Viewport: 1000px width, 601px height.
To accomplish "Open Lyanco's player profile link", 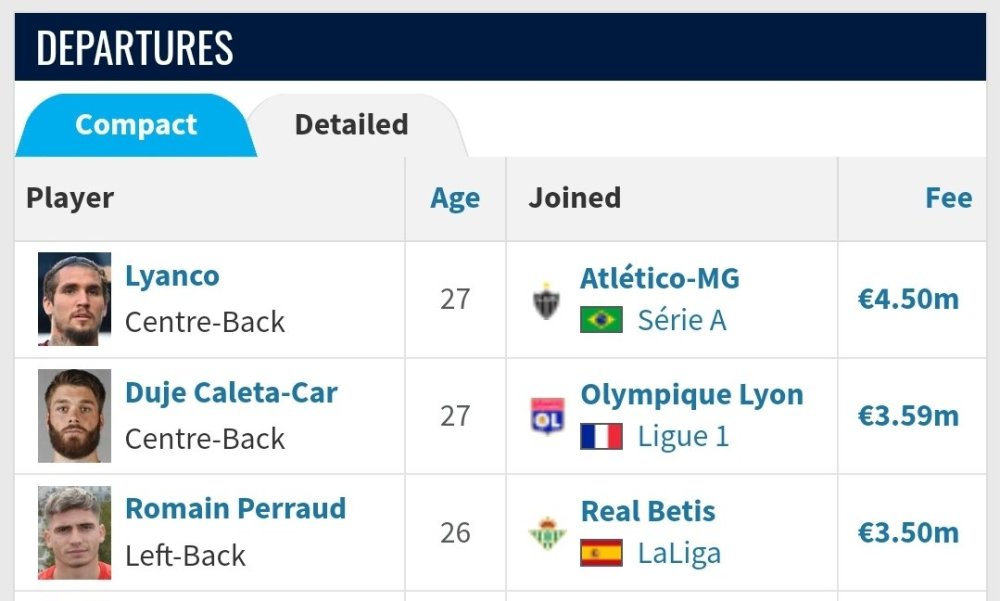I will (172, 276).
